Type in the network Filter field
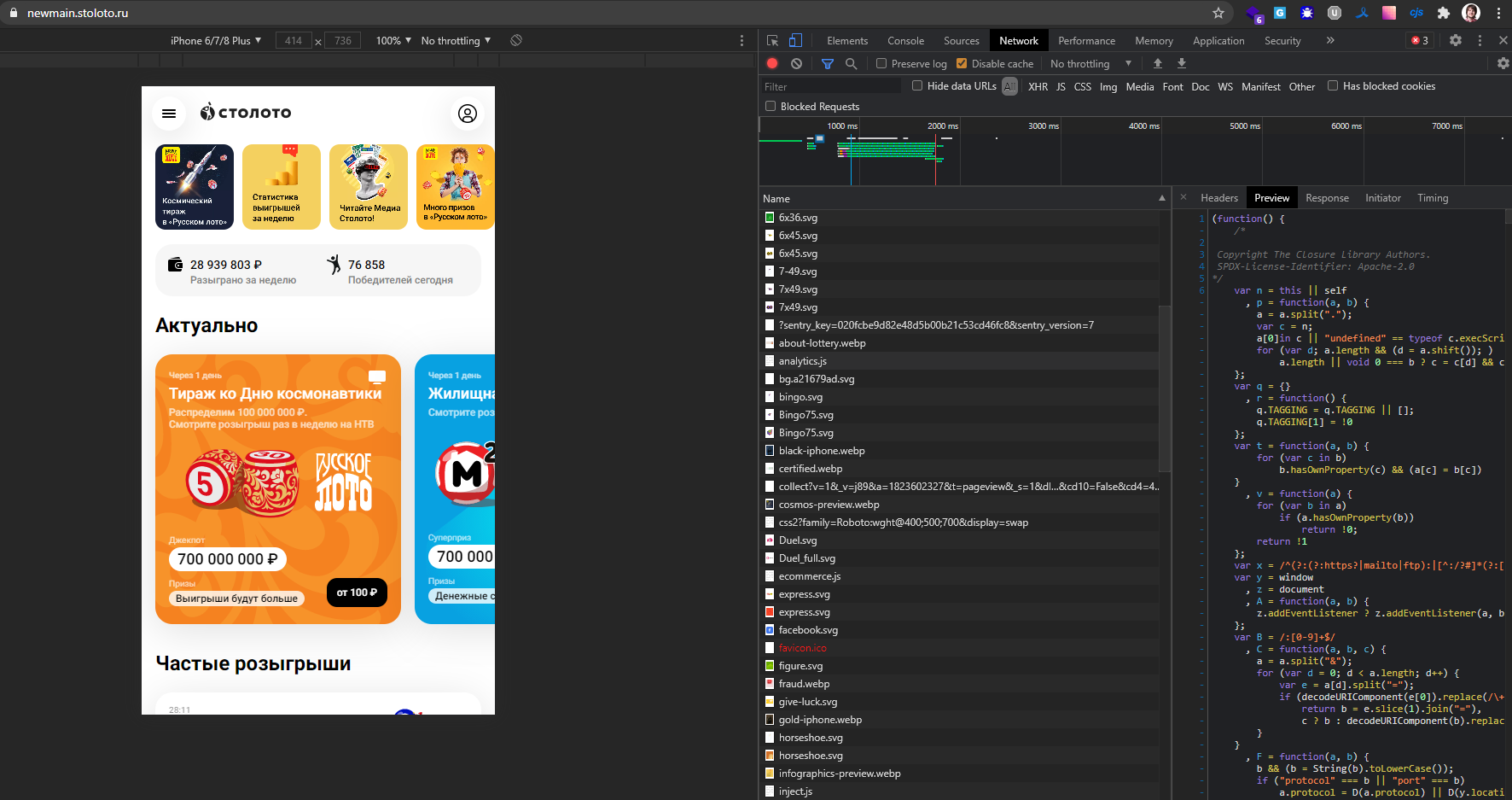Screen dimensions: 1512x800 (829, 86)
